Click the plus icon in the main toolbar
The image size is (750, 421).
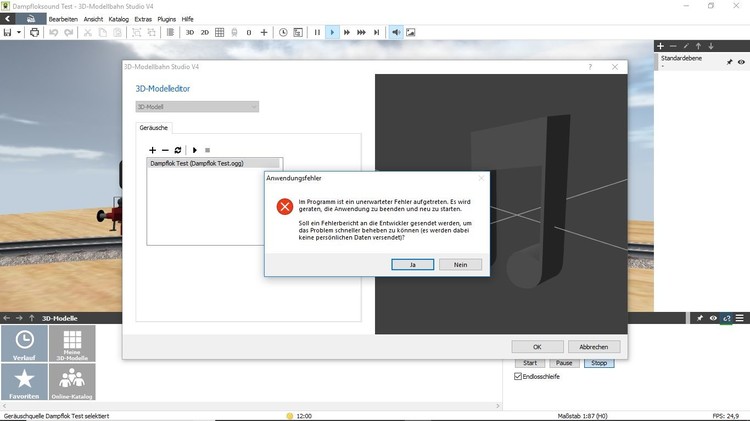264,33
